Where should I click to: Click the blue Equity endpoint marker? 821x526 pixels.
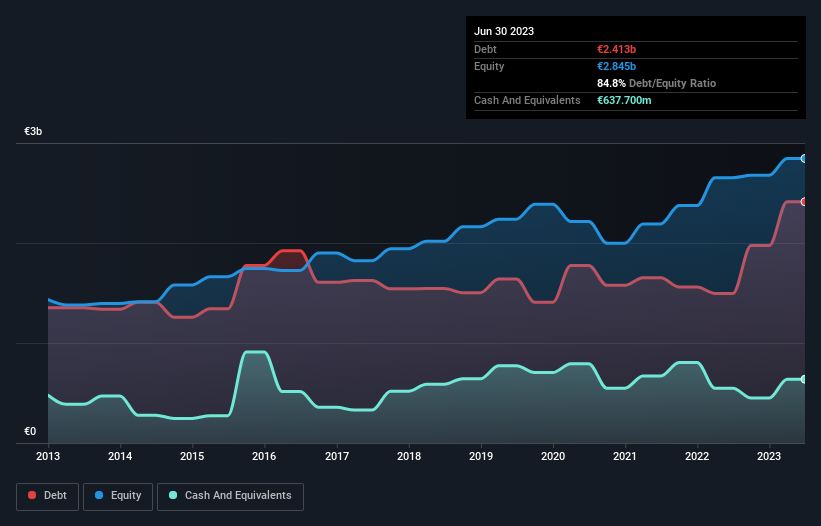click(x=804, y=159)
